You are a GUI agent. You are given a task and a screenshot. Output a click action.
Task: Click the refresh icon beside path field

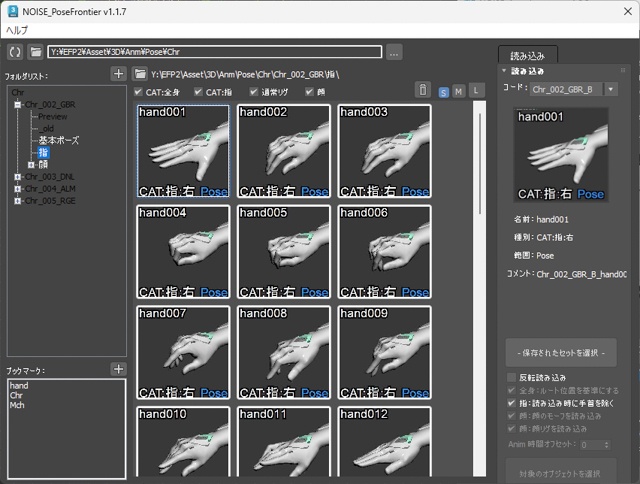tap(15, 52)
